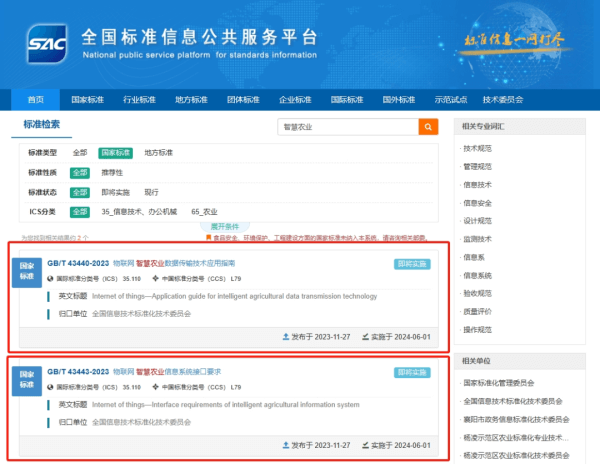Open related unit 杨凌示范区农业标准化技术委员会

pos(516,455)
